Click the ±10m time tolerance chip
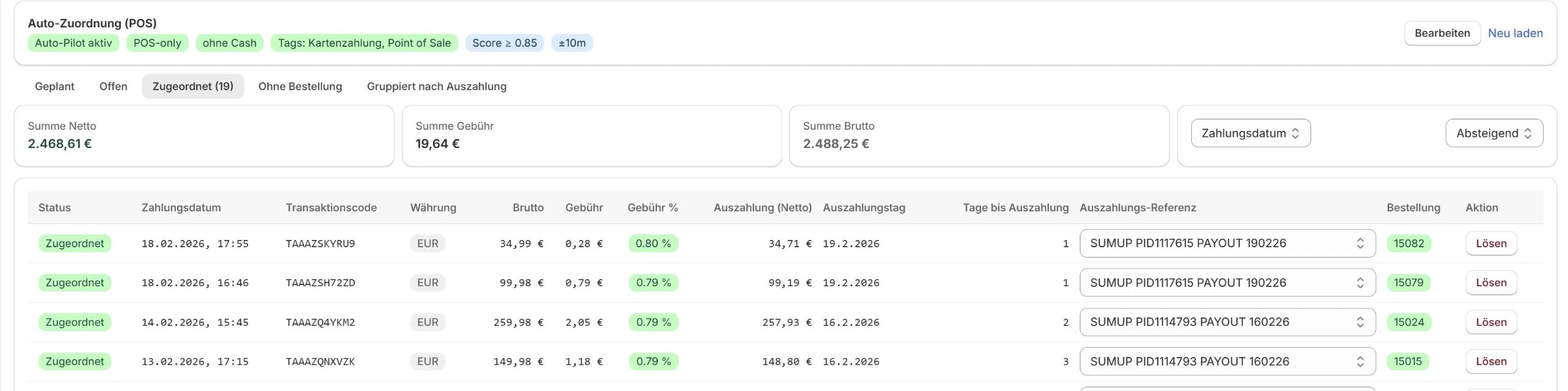This screenshot has height=391, width=1568. pyautogui.click(x=572, y=43)
